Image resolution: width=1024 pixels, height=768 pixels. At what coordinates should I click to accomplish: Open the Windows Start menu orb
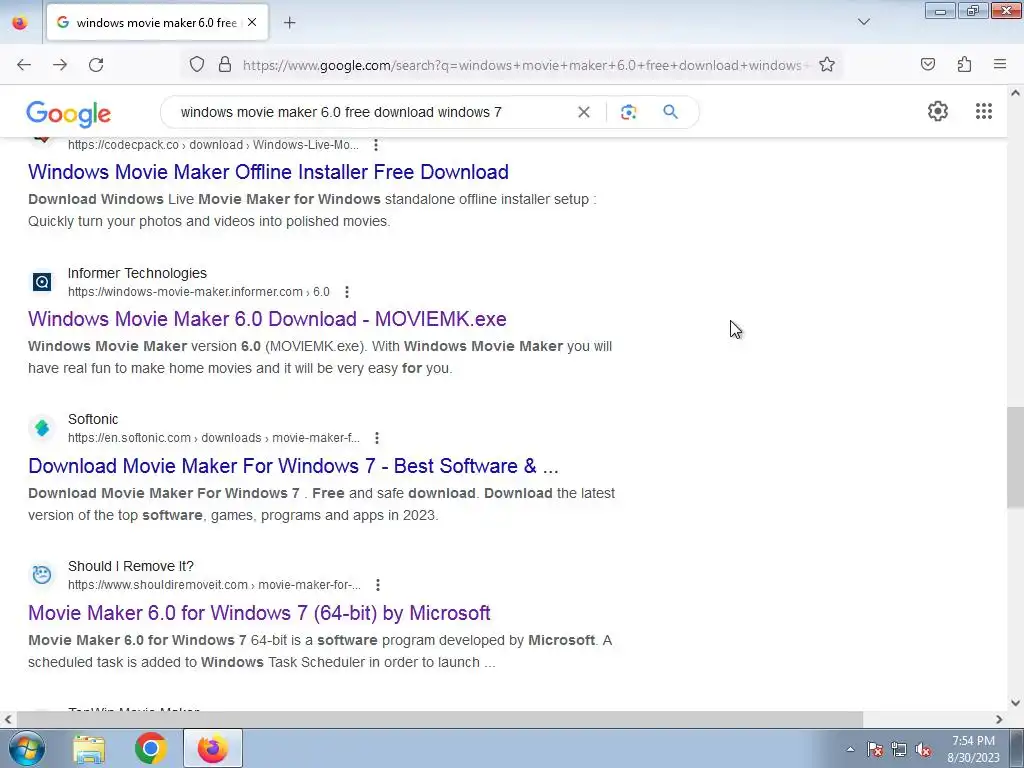coord(25,748)
